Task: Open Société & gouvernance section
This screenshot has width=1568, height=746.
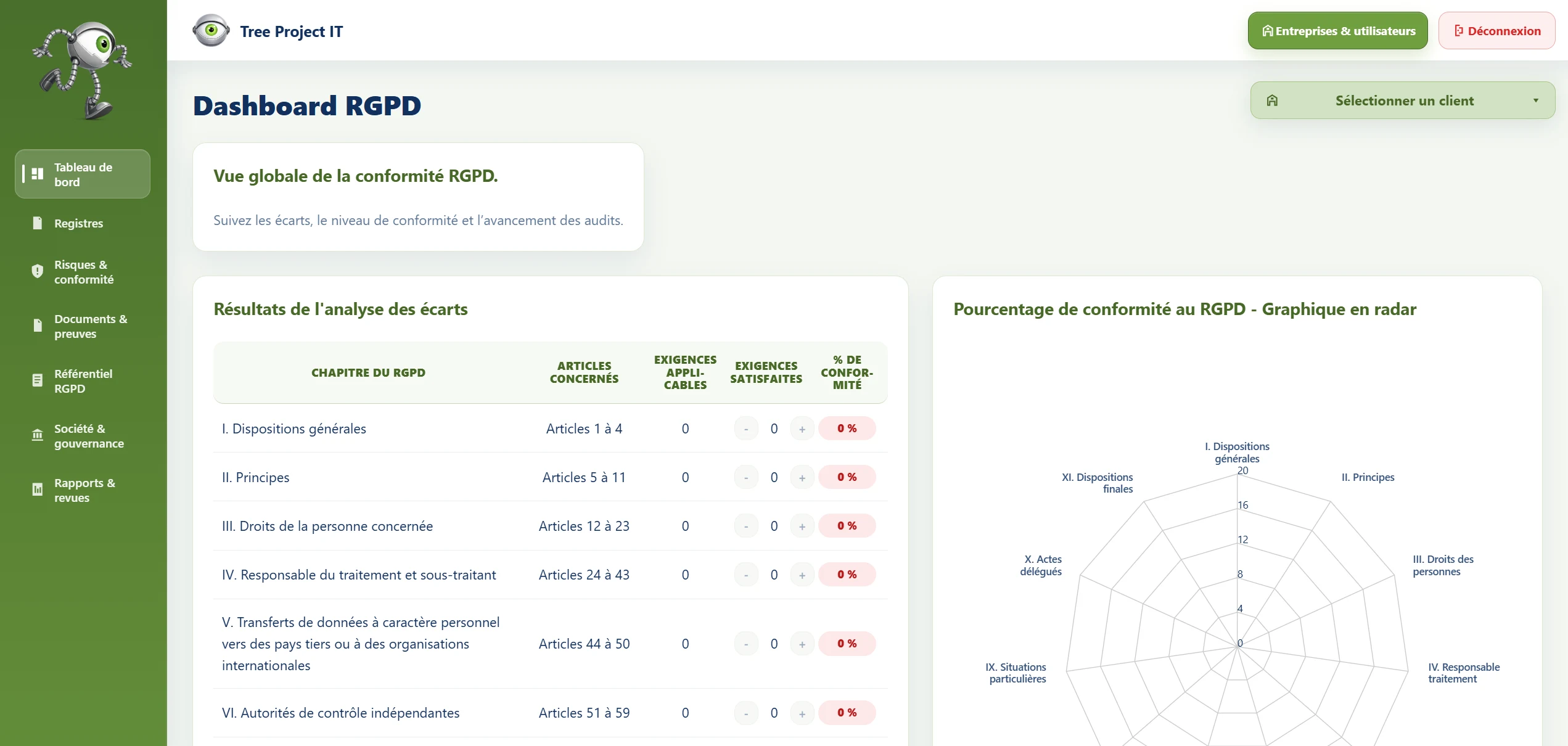Action: (83, 436)
